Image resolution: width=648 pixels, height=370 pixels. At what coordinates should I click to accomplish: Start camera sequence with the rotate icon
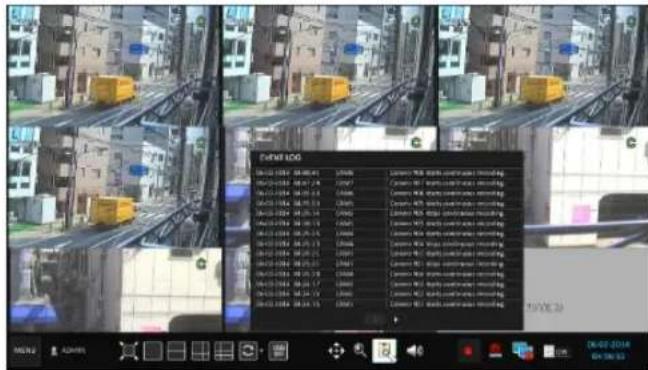pyautogui.click(x=248, y=351)
